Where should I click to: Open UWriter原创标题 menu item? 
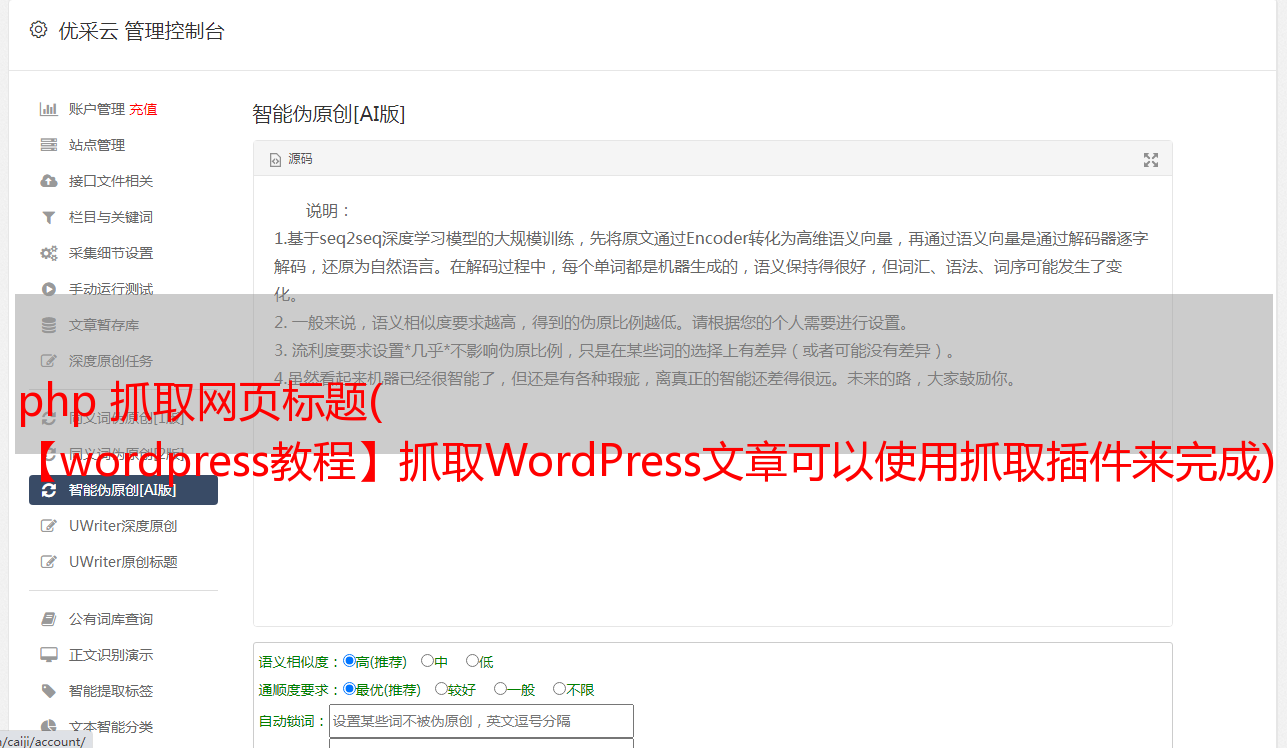123,562
